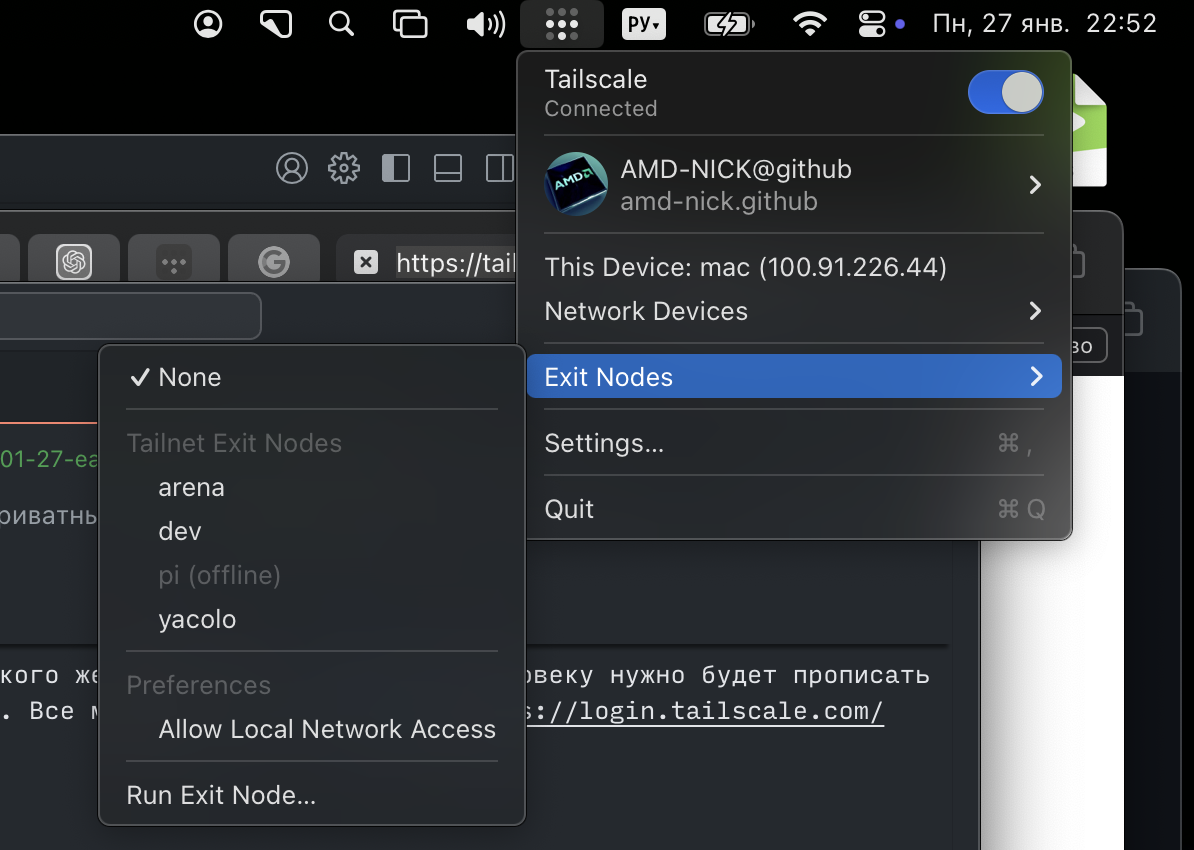Open Control Center icon in menu bar
Viewport: 1194px width, 850px height.
pyautogui.click(x=872, y=24)
